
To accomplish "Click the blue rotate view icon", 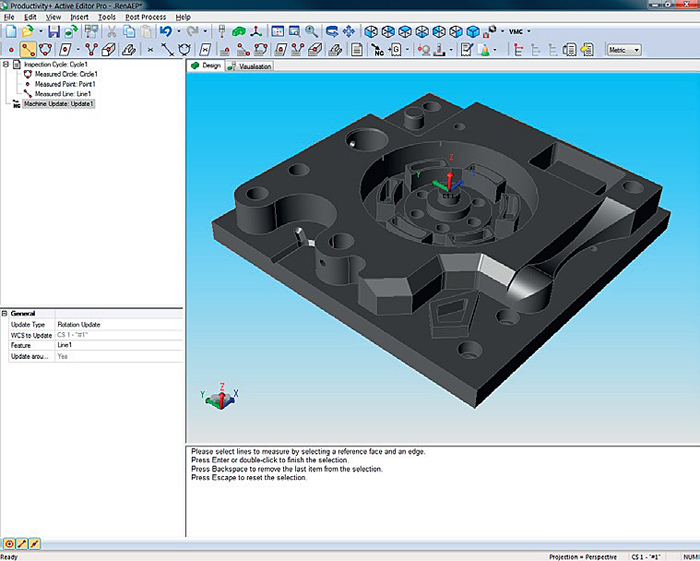I will (332, 31).
